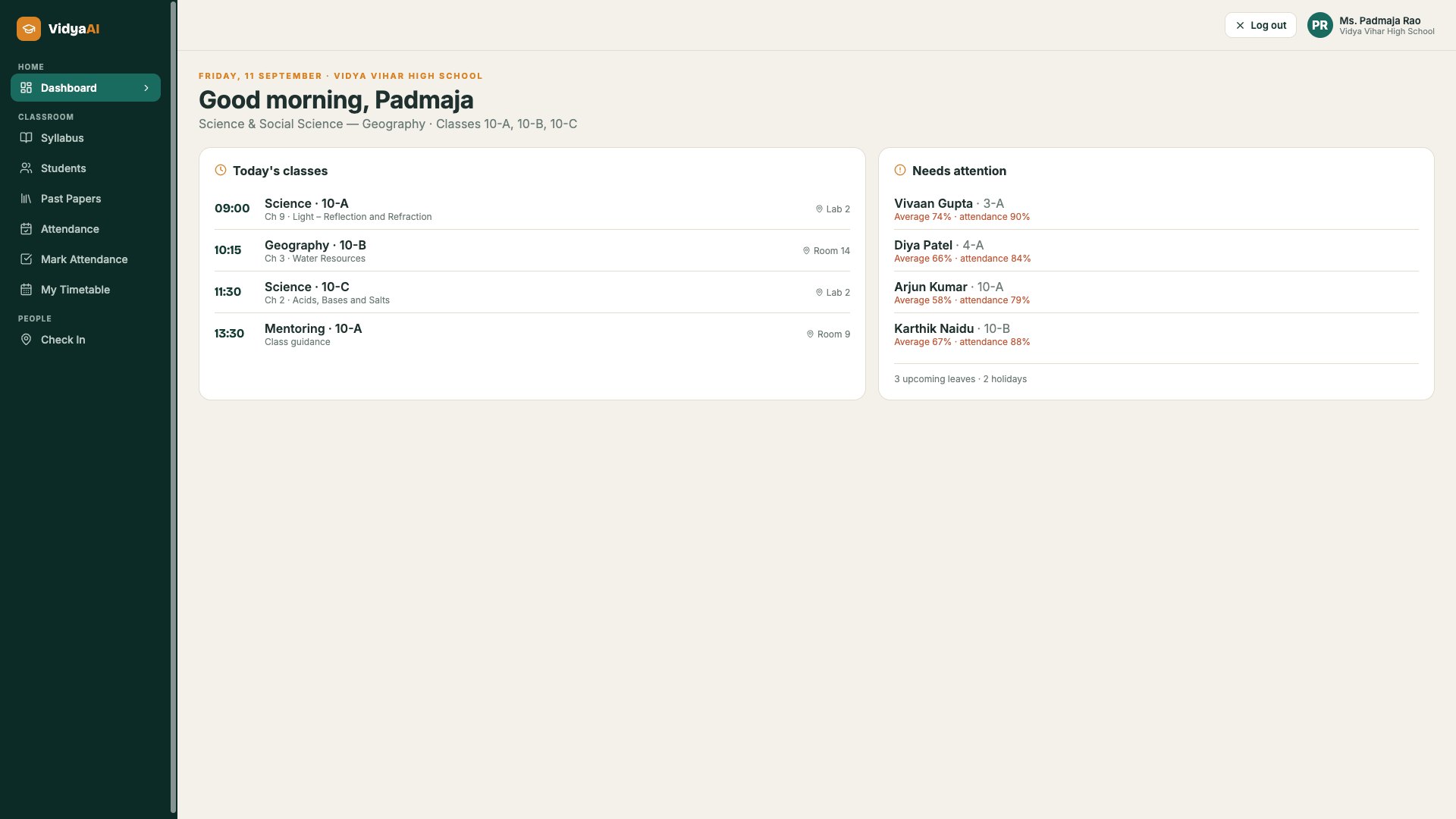The width and height of the screenshot is (1456, 819).
Task: Open Diya Patel student entry
Action: pos(1156,251)
